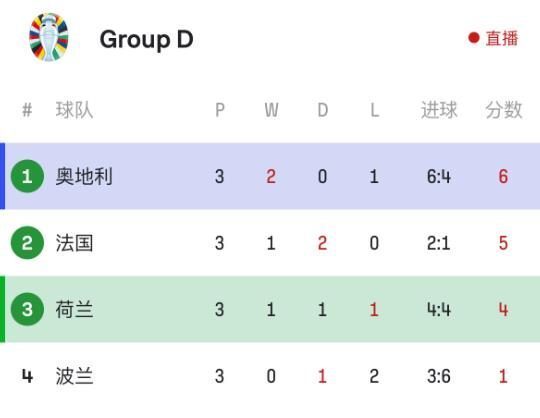
Task: Select the green rank 2 badge
Action: point(27,243)
